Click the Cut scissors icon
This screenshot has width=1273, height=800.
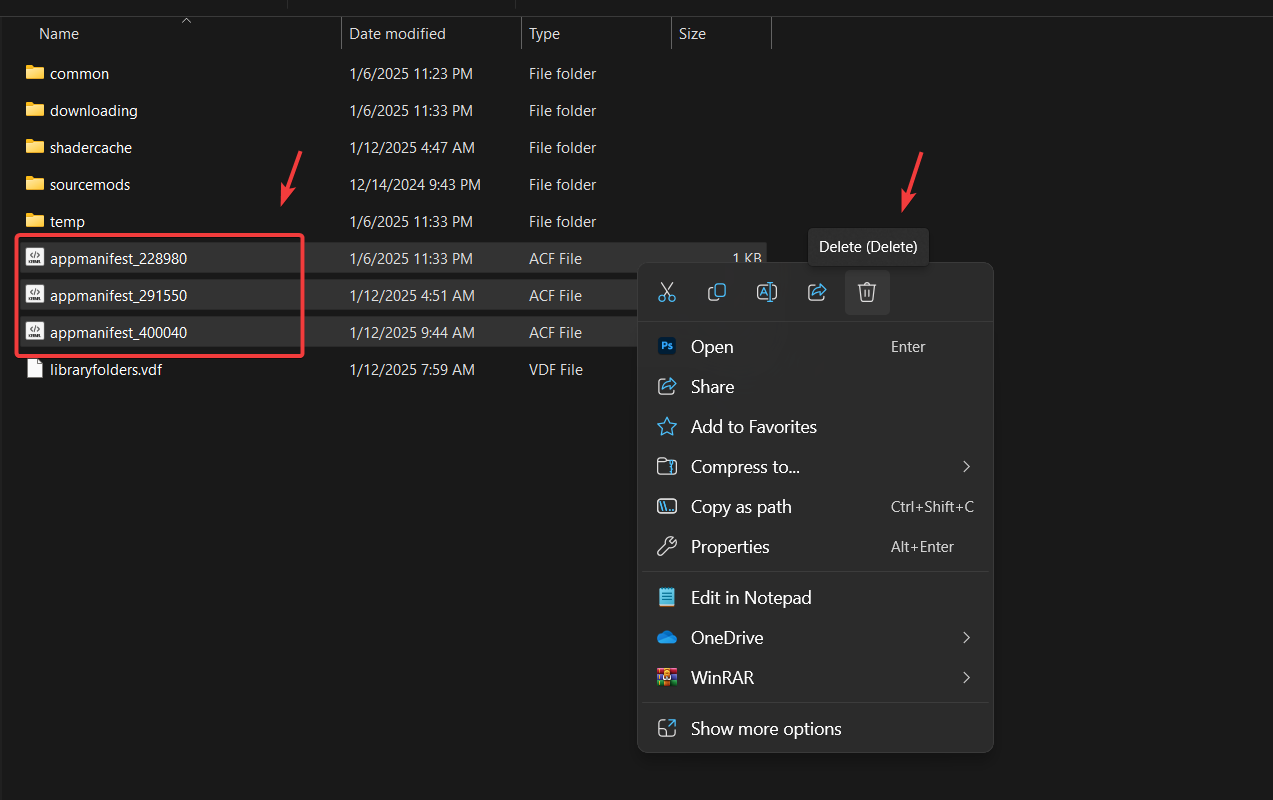click(667, 292)
